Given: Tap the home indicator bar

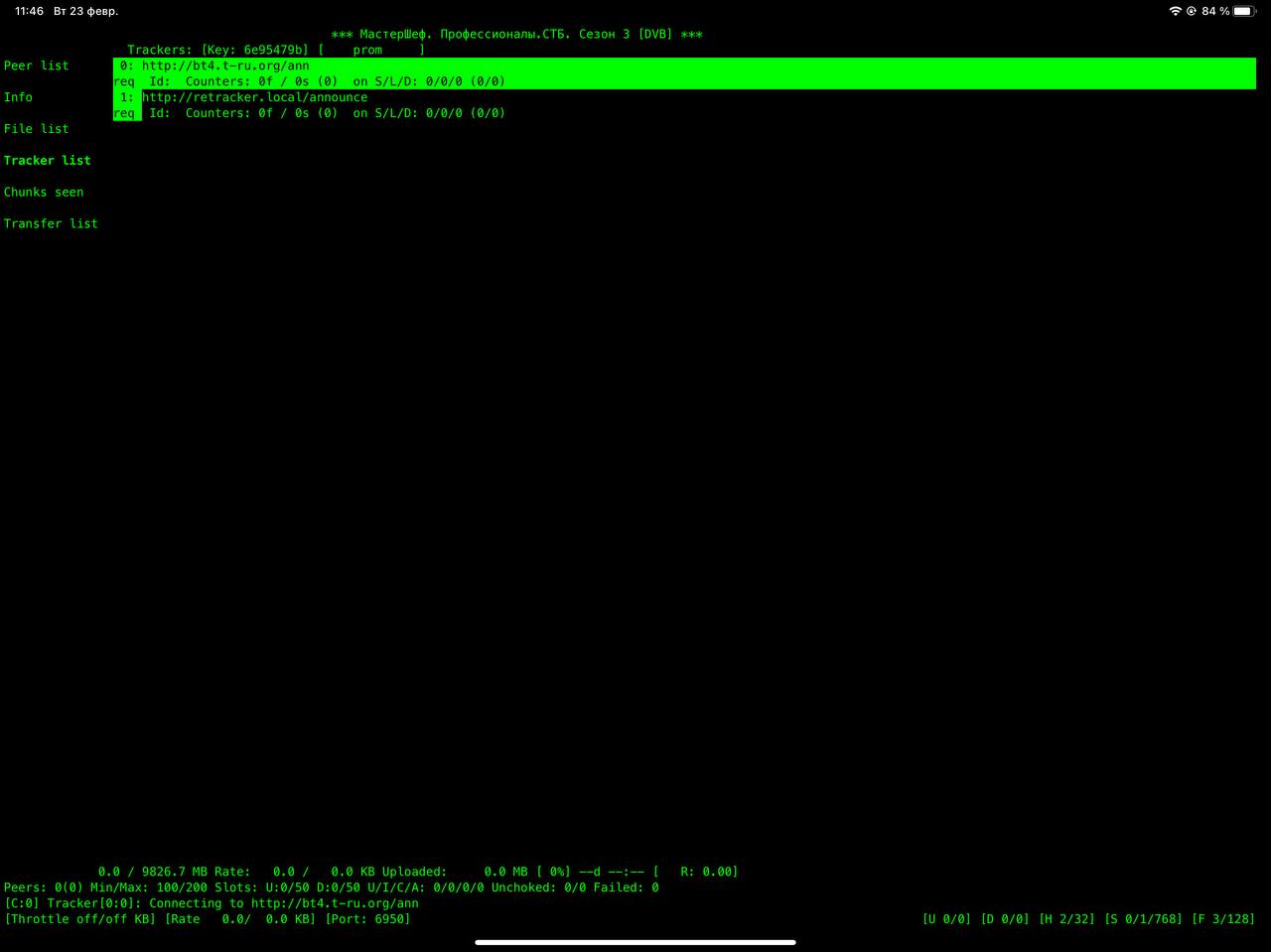Looking at the screenshot, I should pyautogui.click(x=635, y=942).
